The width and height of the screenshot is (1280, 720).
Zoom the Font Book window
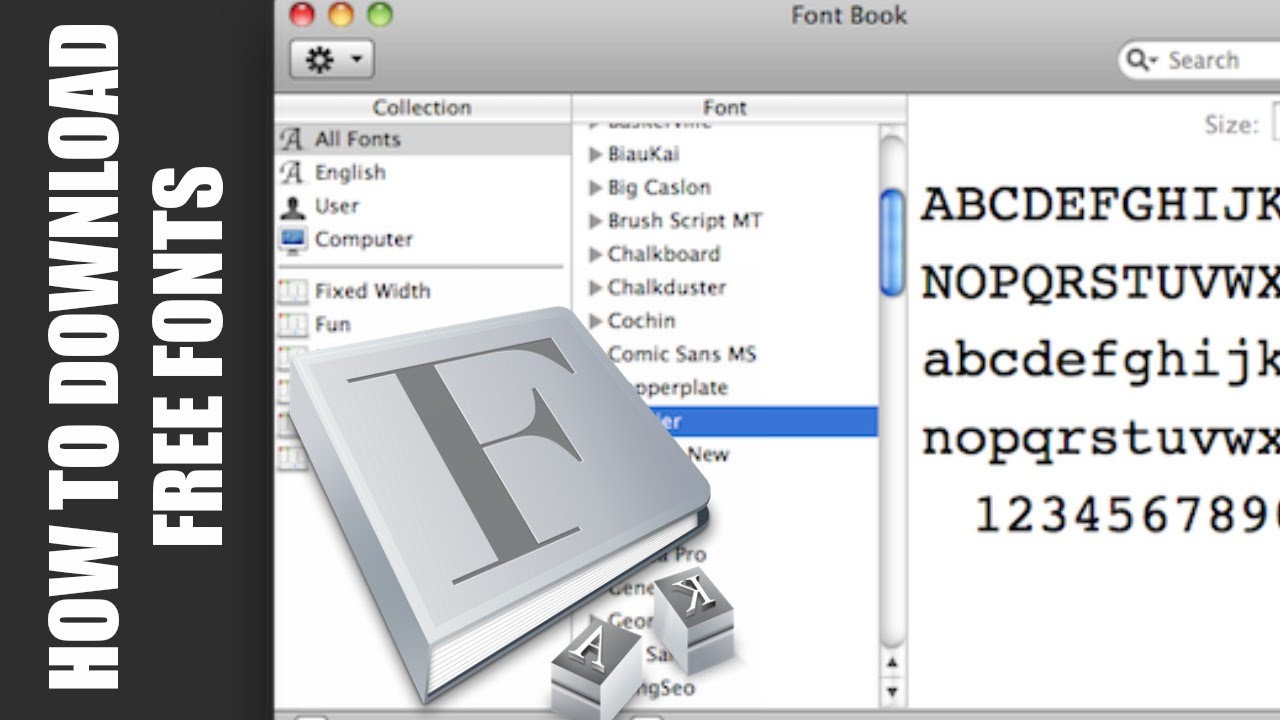[380, 14]
